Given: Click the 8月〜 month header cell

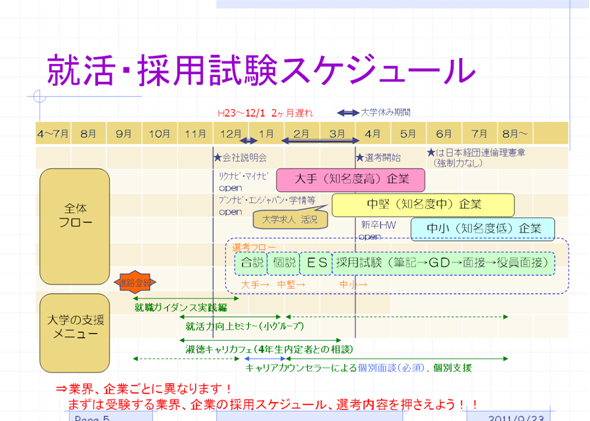Looking at the screenshot, I should point(515,133).
